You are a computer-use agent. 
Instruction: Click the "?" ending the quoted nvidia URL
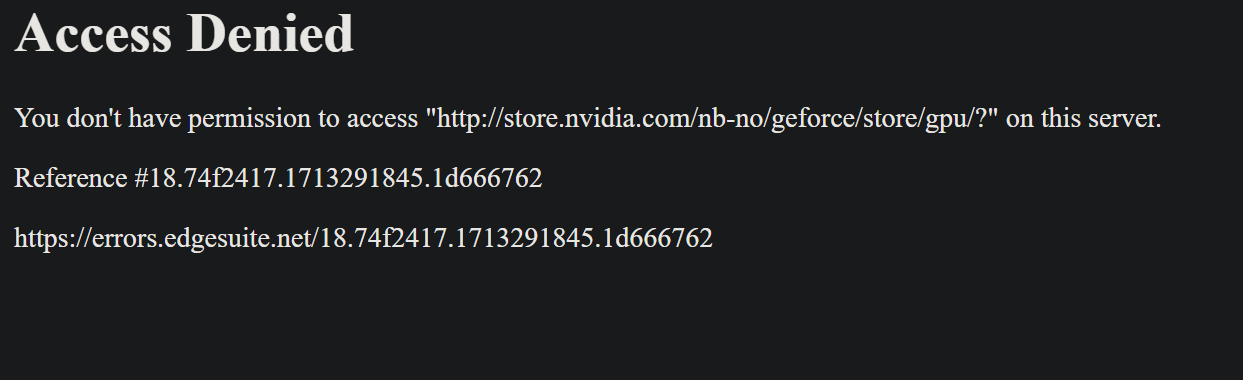983,119
